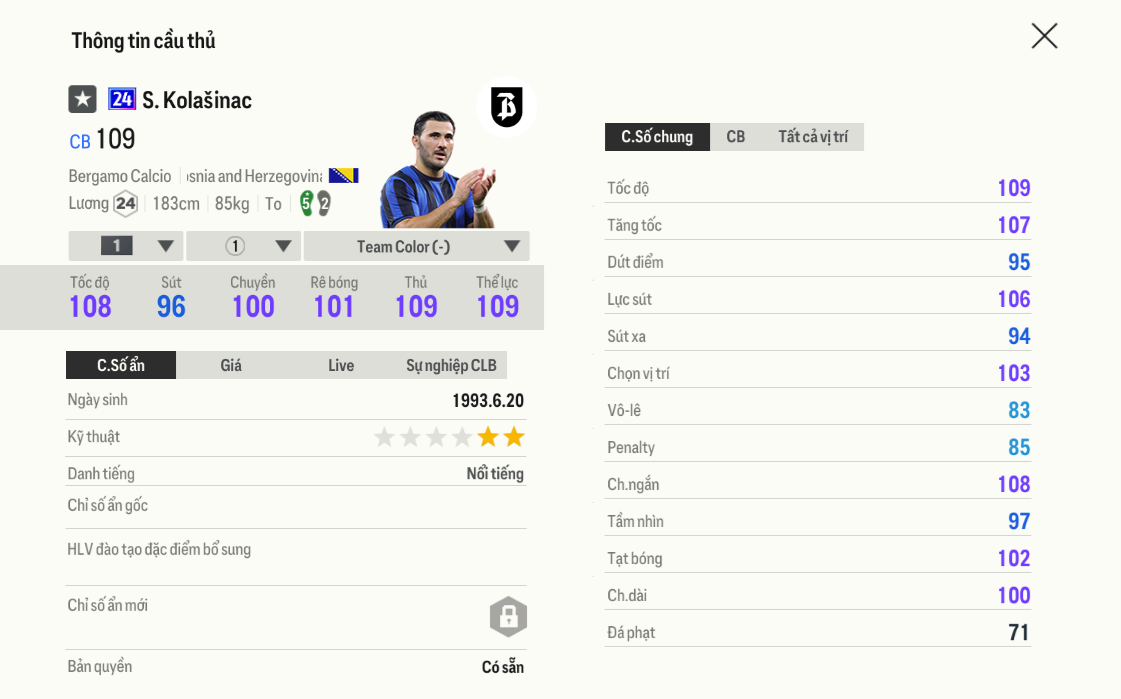
Task: Expand the circled 1 dropdown
Action: click(x=244, y=246)
